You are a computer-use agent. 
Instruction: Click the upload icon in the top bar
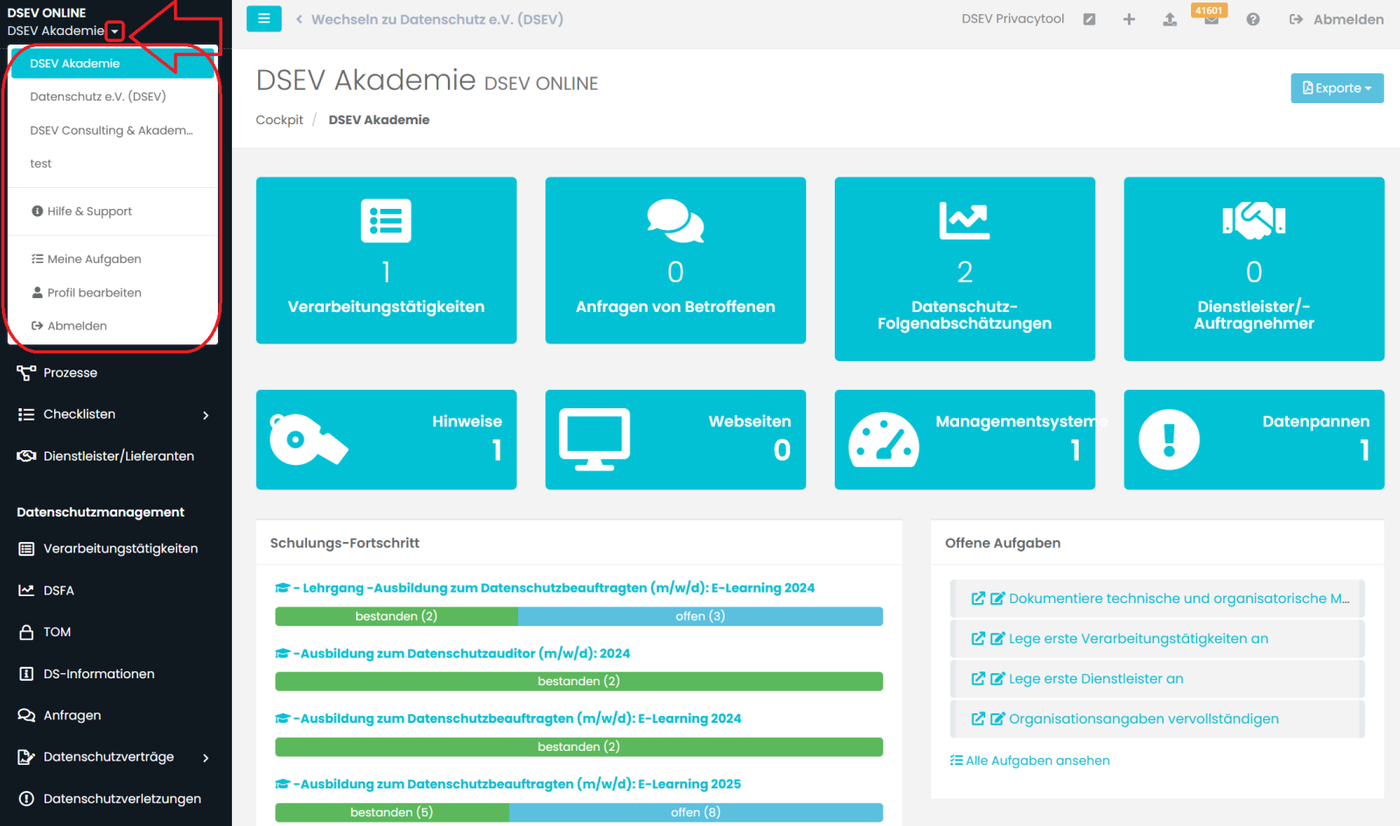point(1169,19)
